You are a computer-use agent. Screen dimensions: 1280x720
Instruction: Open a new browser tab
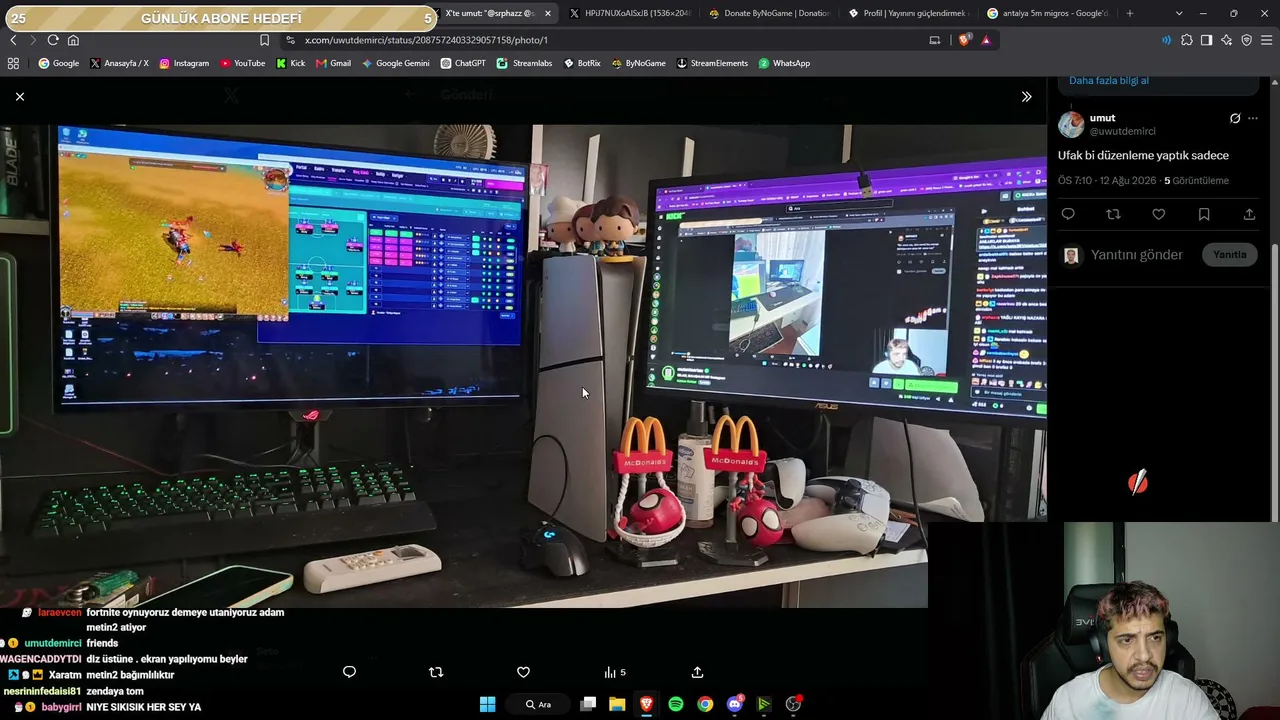[1130, 13]
